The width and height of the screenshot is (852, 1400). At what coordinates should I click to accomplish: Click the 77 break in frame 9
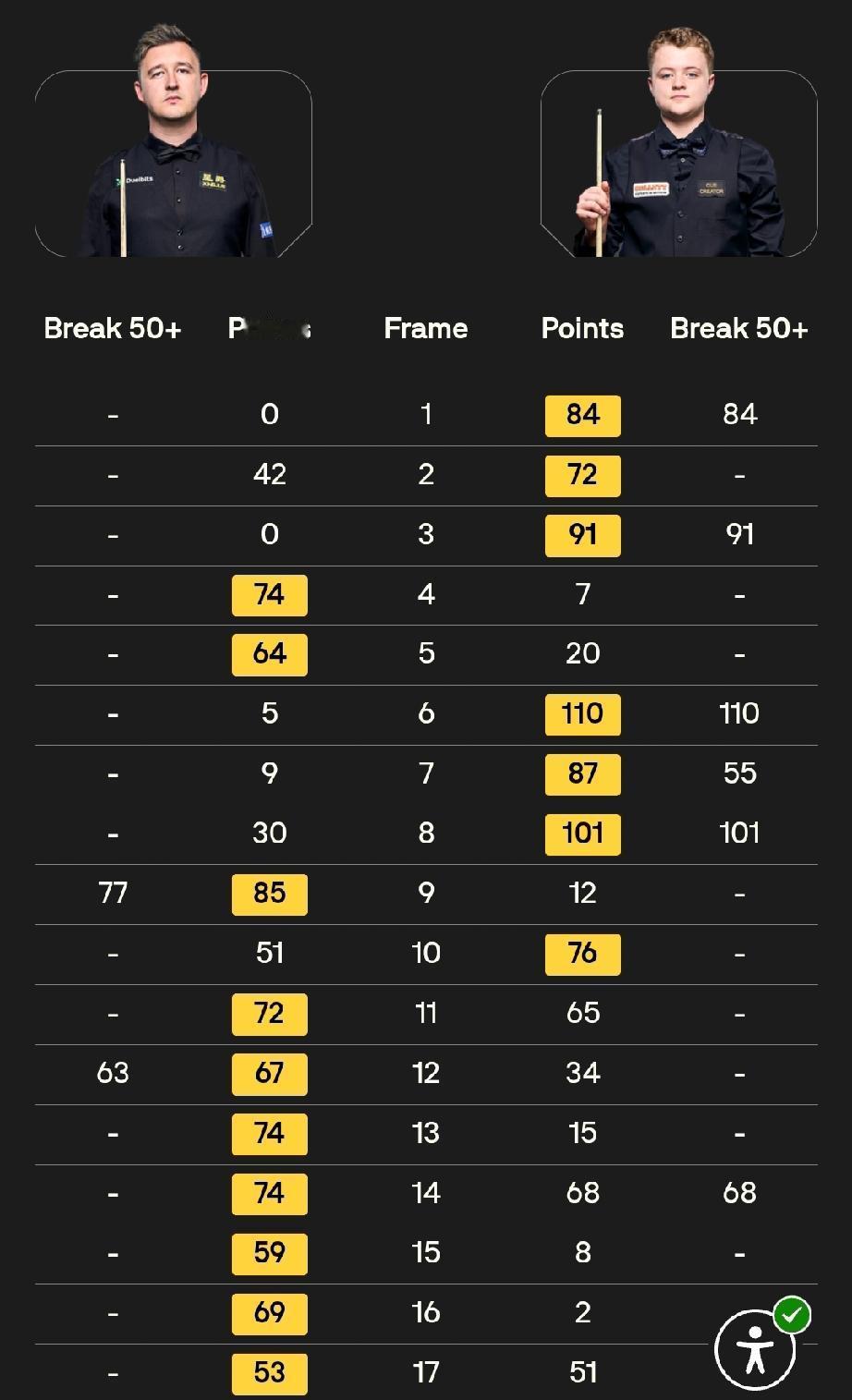click(x=113, y=893)
